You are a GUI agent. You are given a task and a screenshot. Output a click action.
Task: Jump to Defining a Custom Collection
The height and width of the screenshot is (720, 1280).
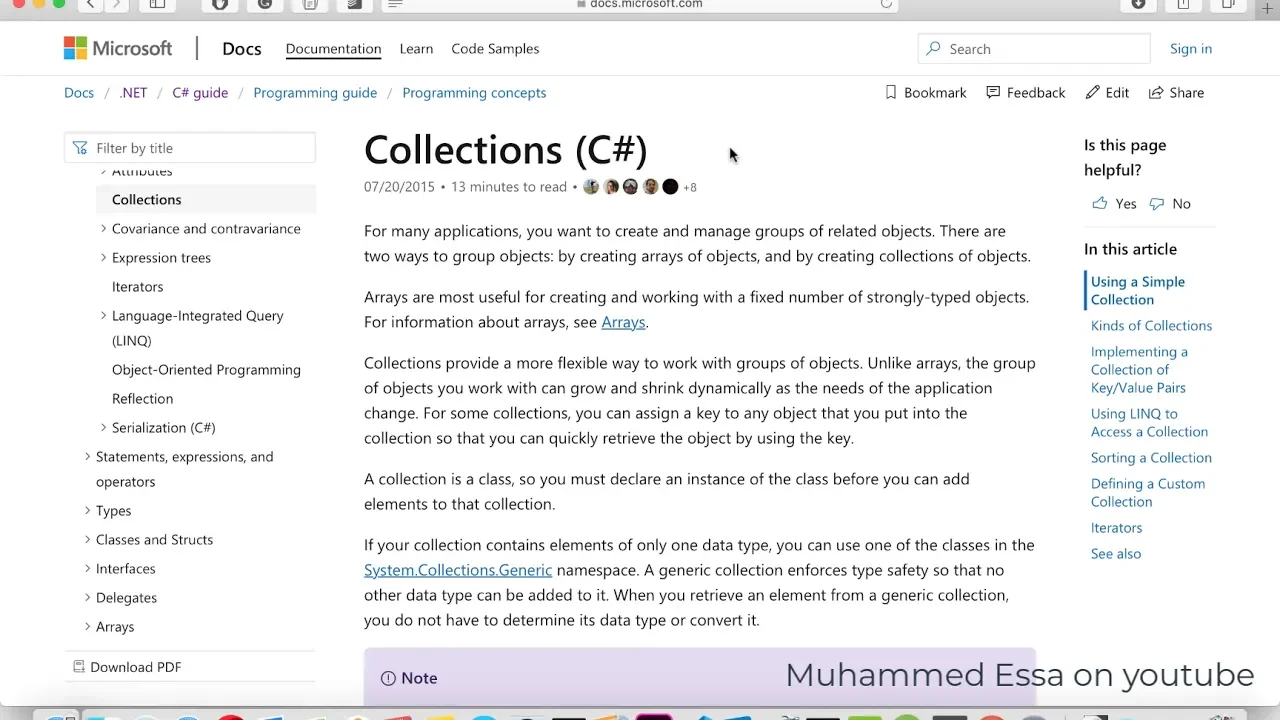1148,492
